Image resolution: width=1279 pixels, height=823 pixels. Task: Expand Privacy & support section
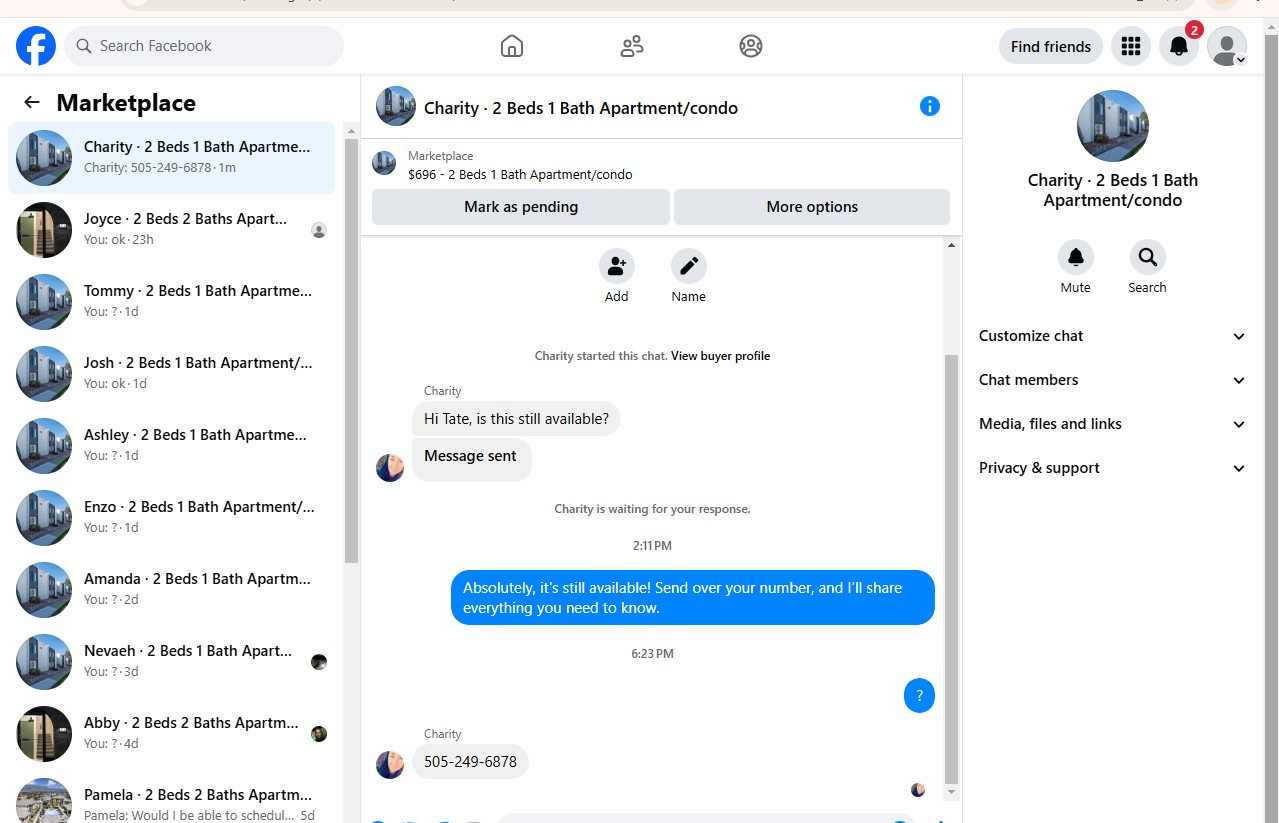pyautogui.click(x=1112, y=468)
